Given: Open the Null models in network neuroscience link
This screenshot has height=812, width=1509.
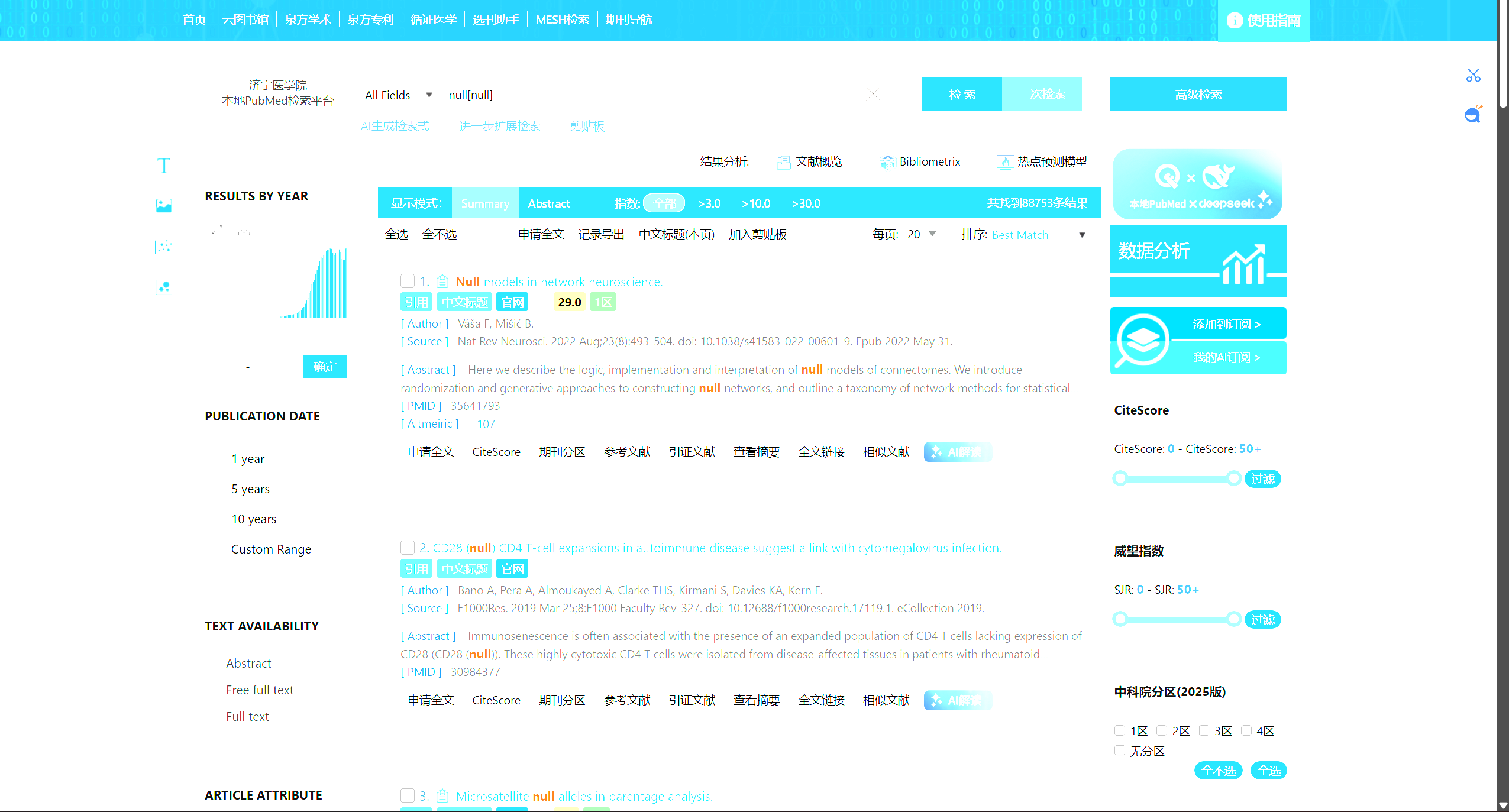Looking at the screenshot, I should tap(559, 282).
